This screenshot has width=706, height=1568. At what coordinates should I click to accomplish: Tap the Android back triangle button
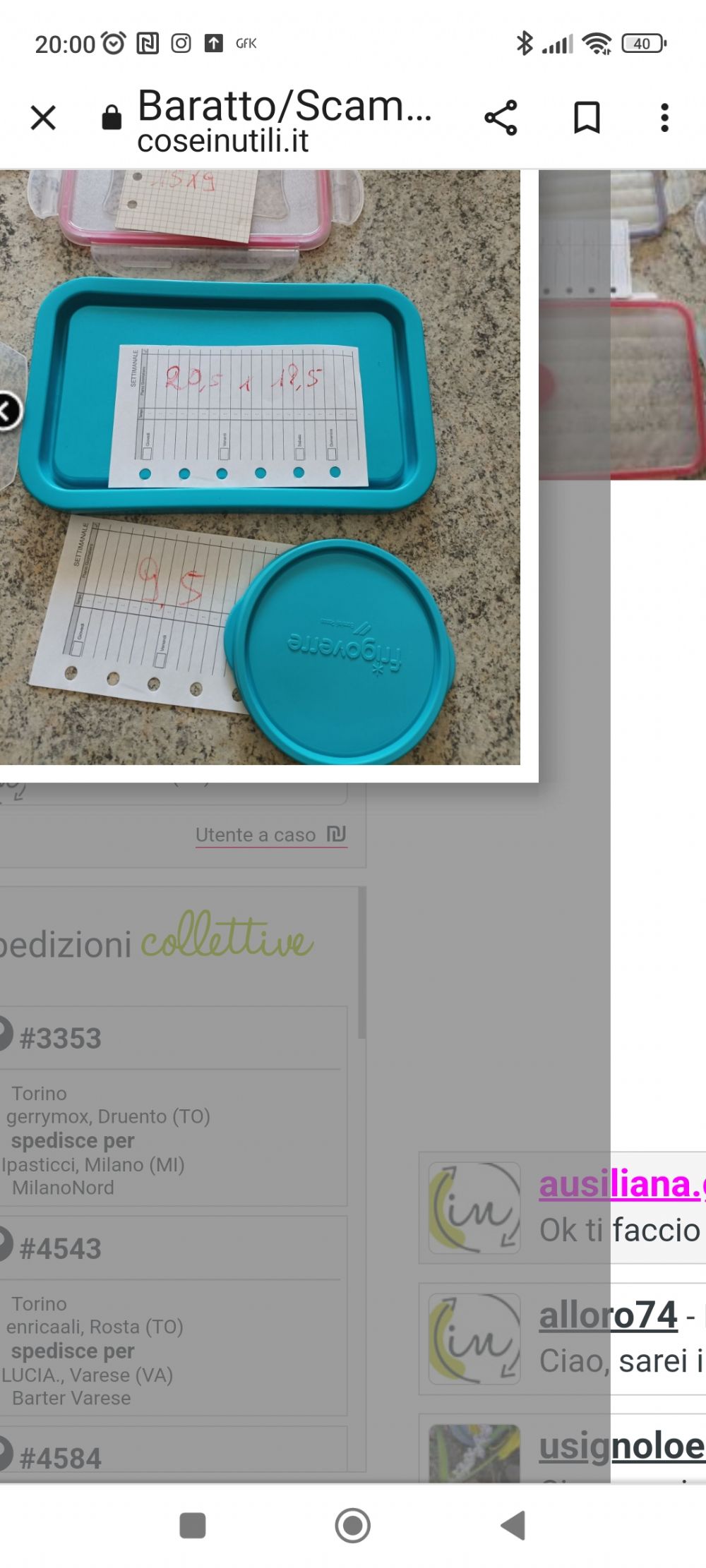click(513, 1526)
